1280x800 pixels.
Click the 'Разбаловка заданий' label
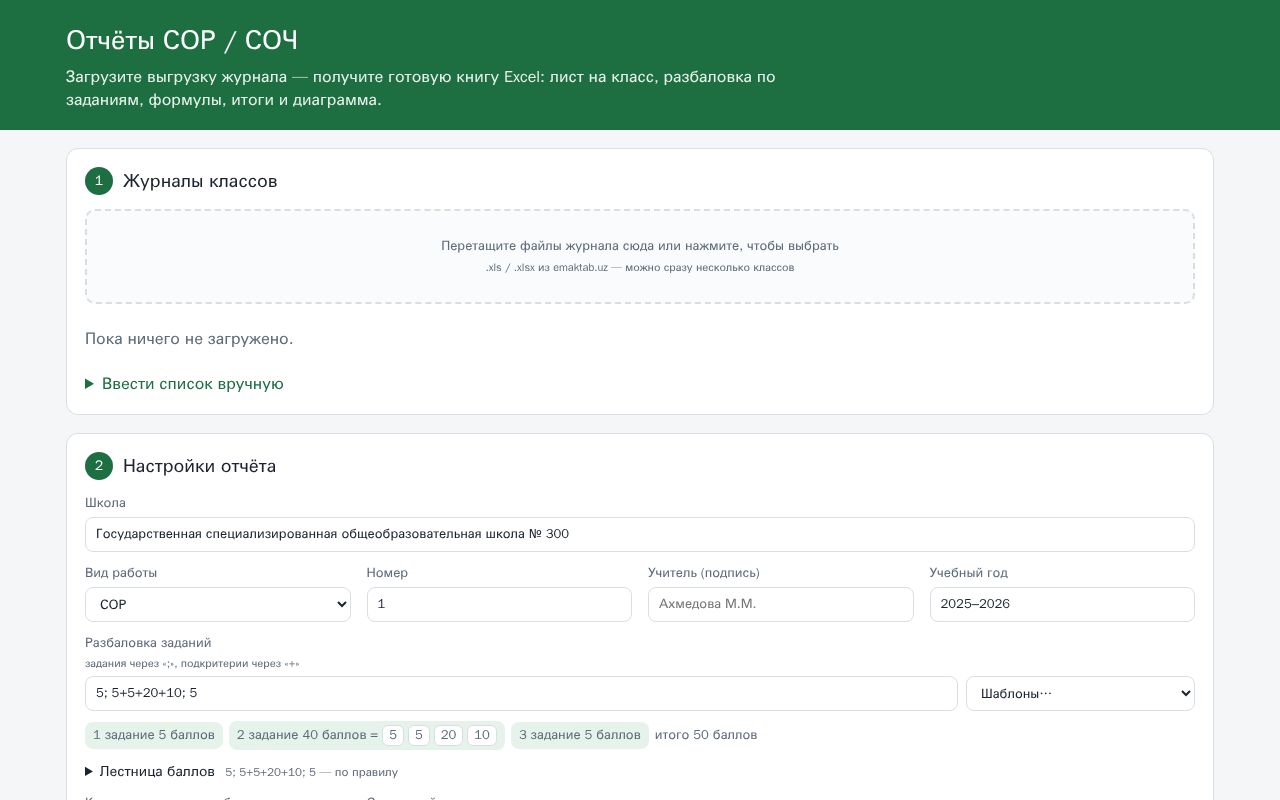tap(148, 643)
